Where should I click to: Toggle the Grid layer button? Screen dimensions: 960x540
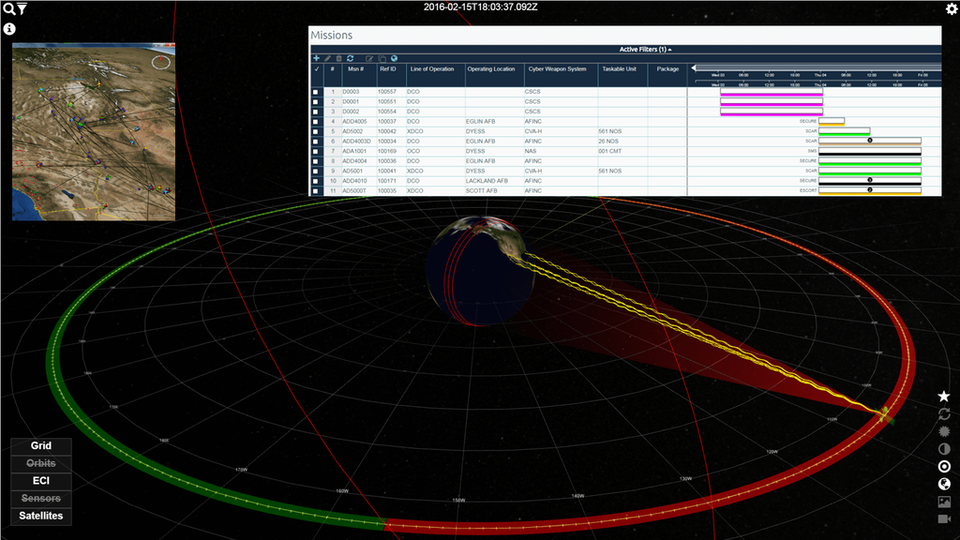click(x=41, y=446)
